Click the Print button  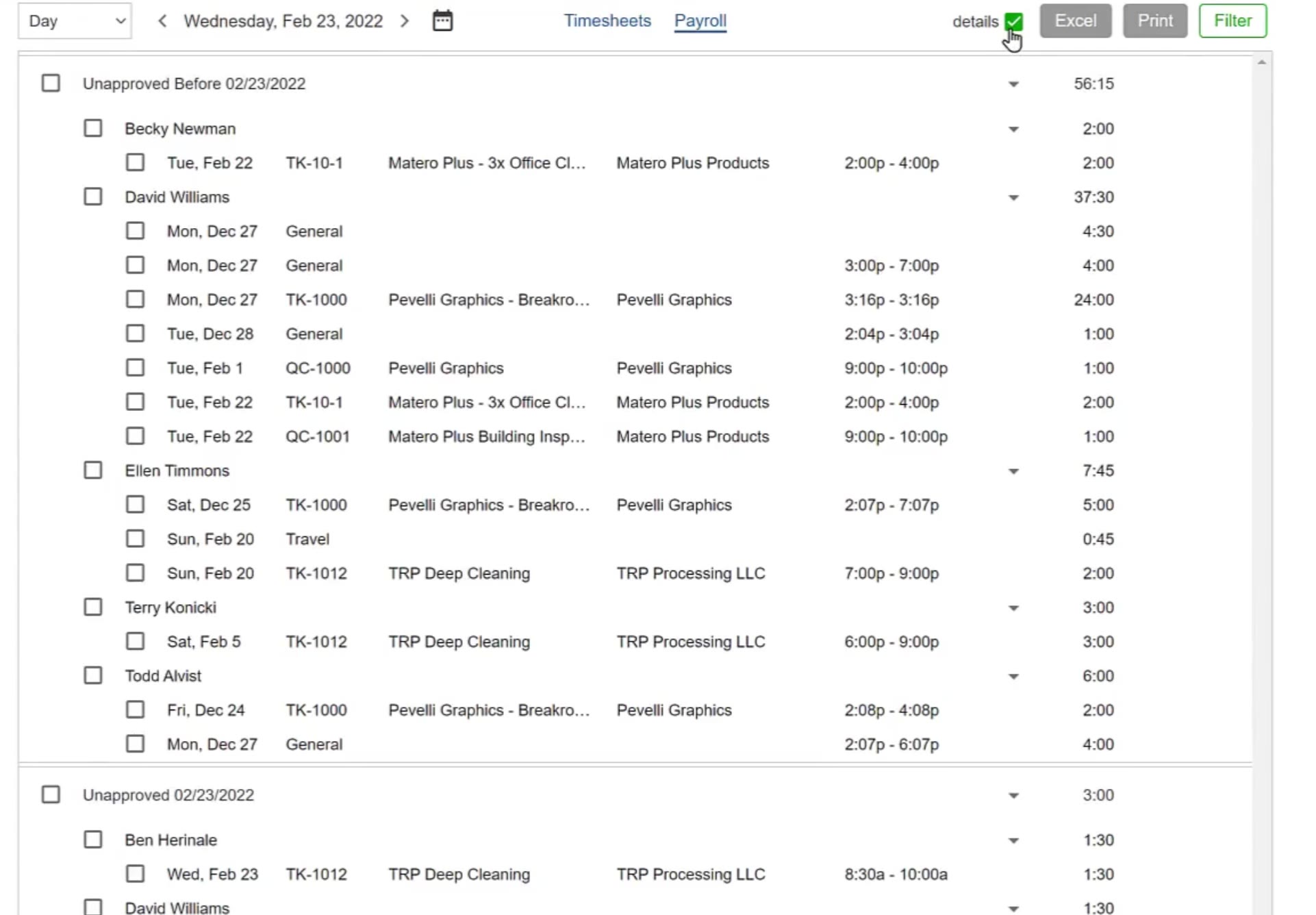click(1155, 21)
